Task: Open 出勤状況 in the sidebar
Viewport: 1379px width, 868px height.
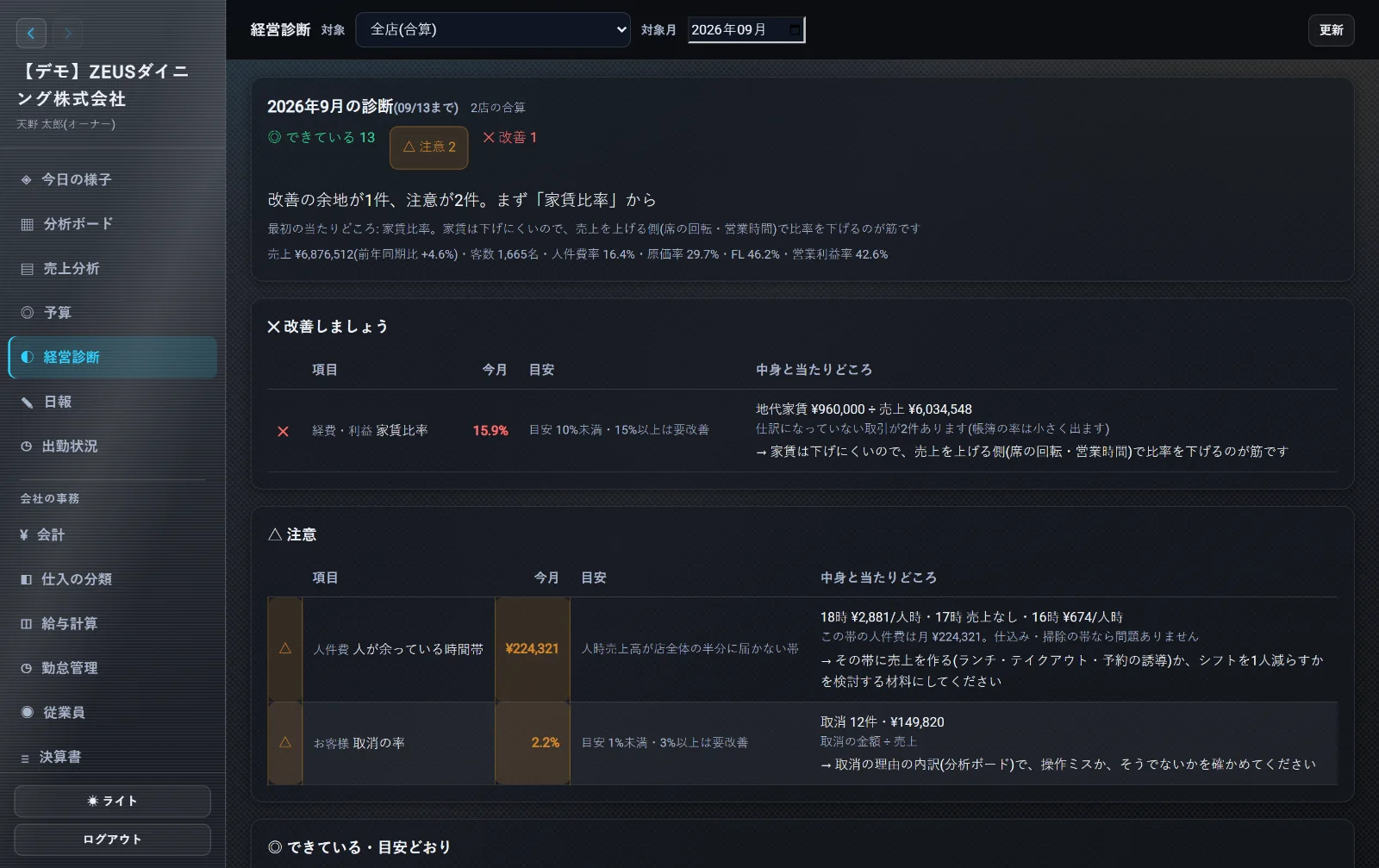Action: [x=113, y=446]
